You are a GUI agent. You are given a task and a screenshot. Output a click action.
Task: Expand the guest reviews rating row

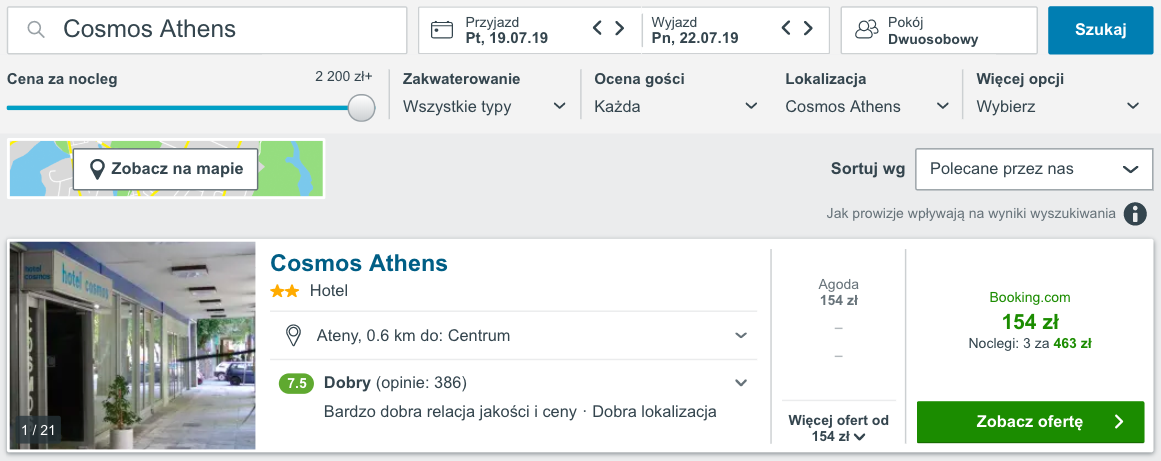coord(741,382)
